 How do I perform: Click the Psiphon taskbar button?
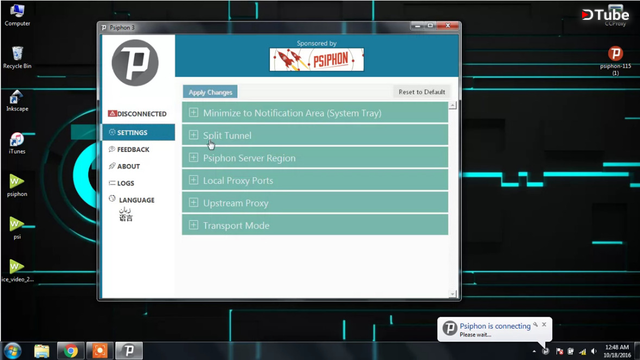click(x=129, y=351)
